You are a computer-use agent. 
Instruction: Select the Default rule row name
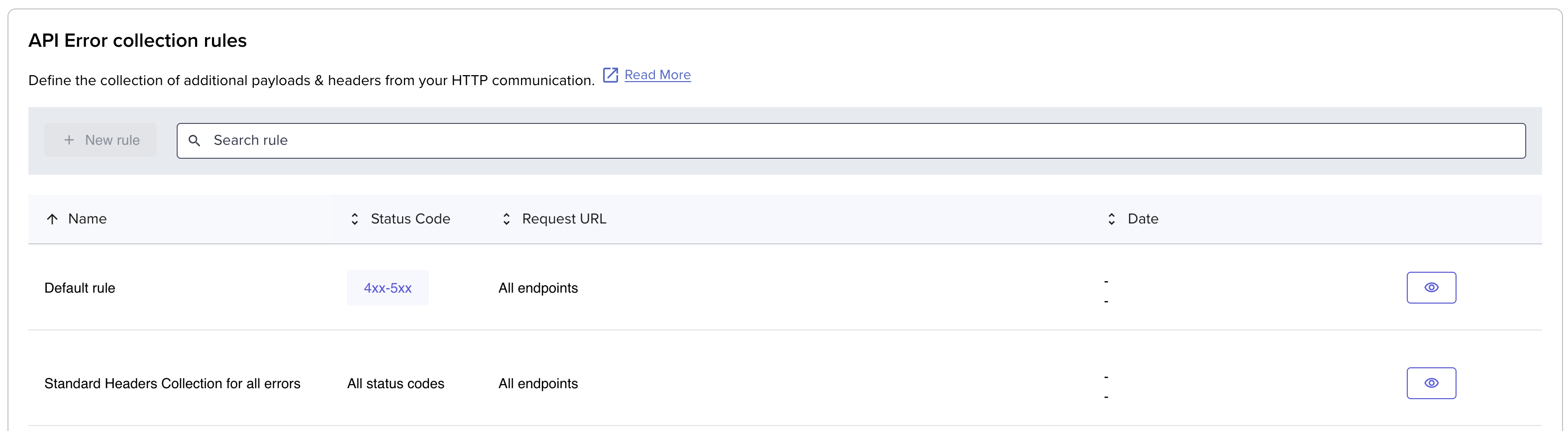click(80, 288)
